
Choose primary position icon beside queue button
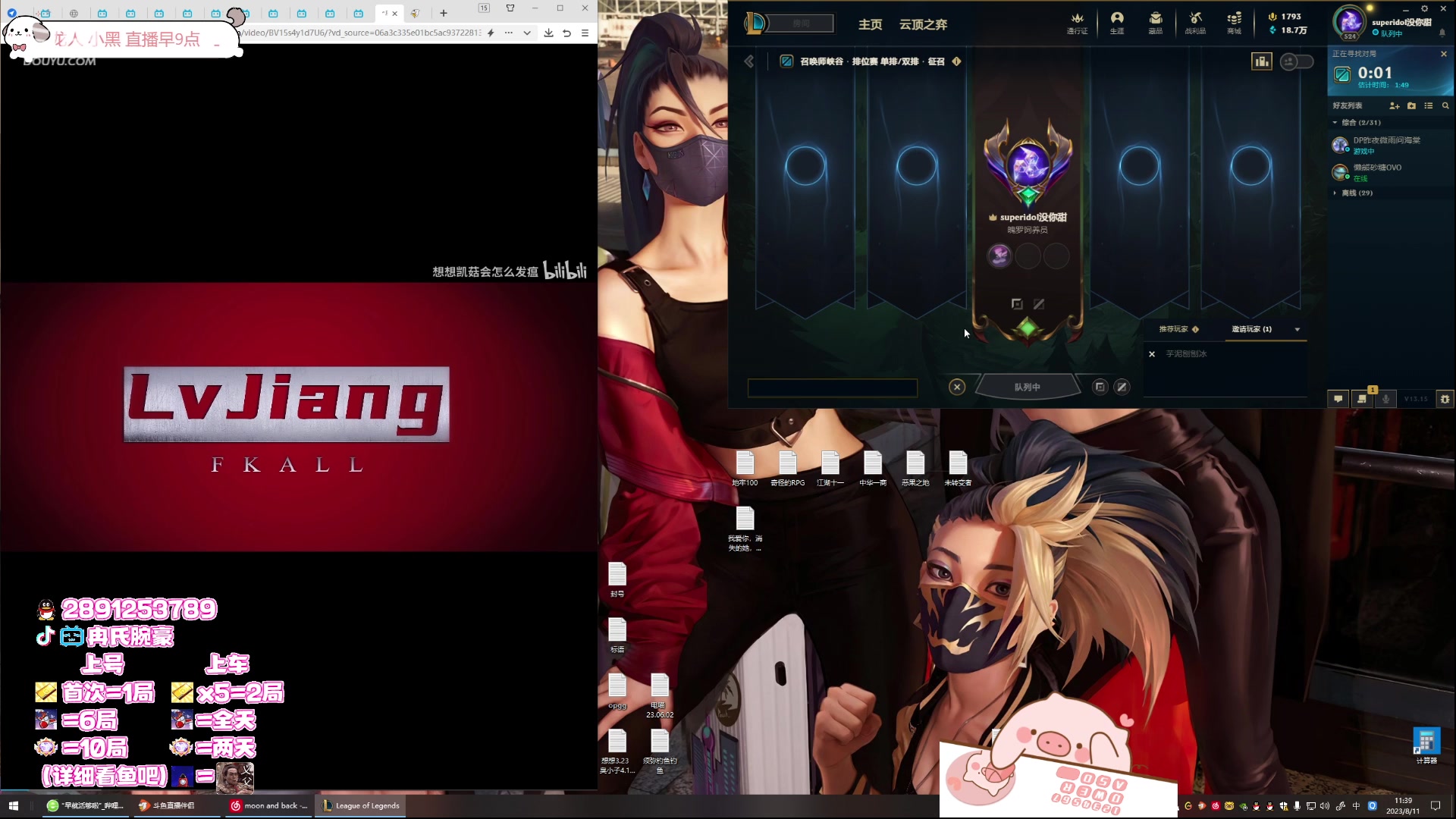click(x=1100, y=387)
